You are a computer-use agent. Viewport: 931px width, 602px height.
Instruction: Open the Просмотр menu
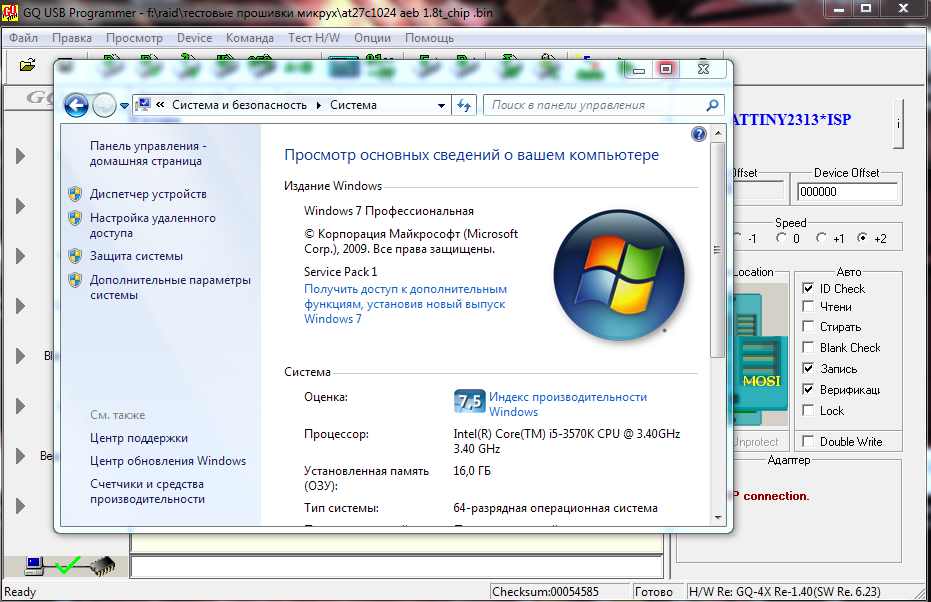[134, 38]
